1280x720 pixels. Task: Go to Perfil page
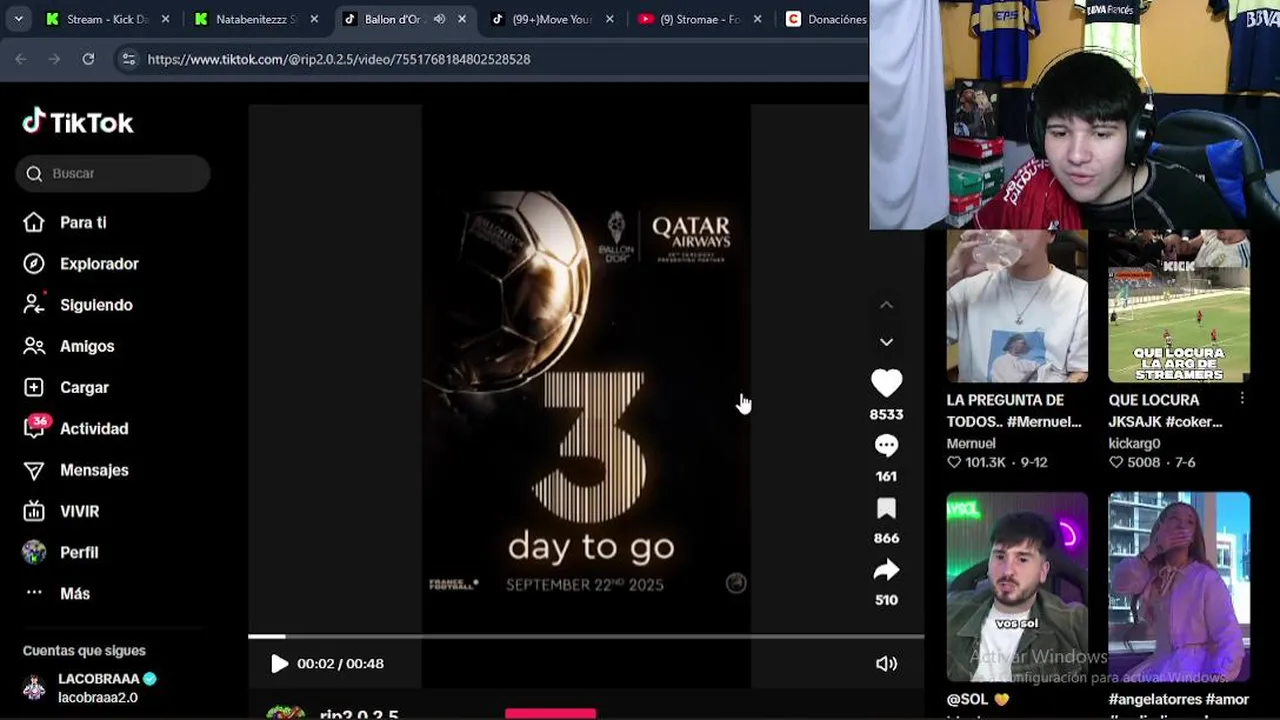click(79, 552)
